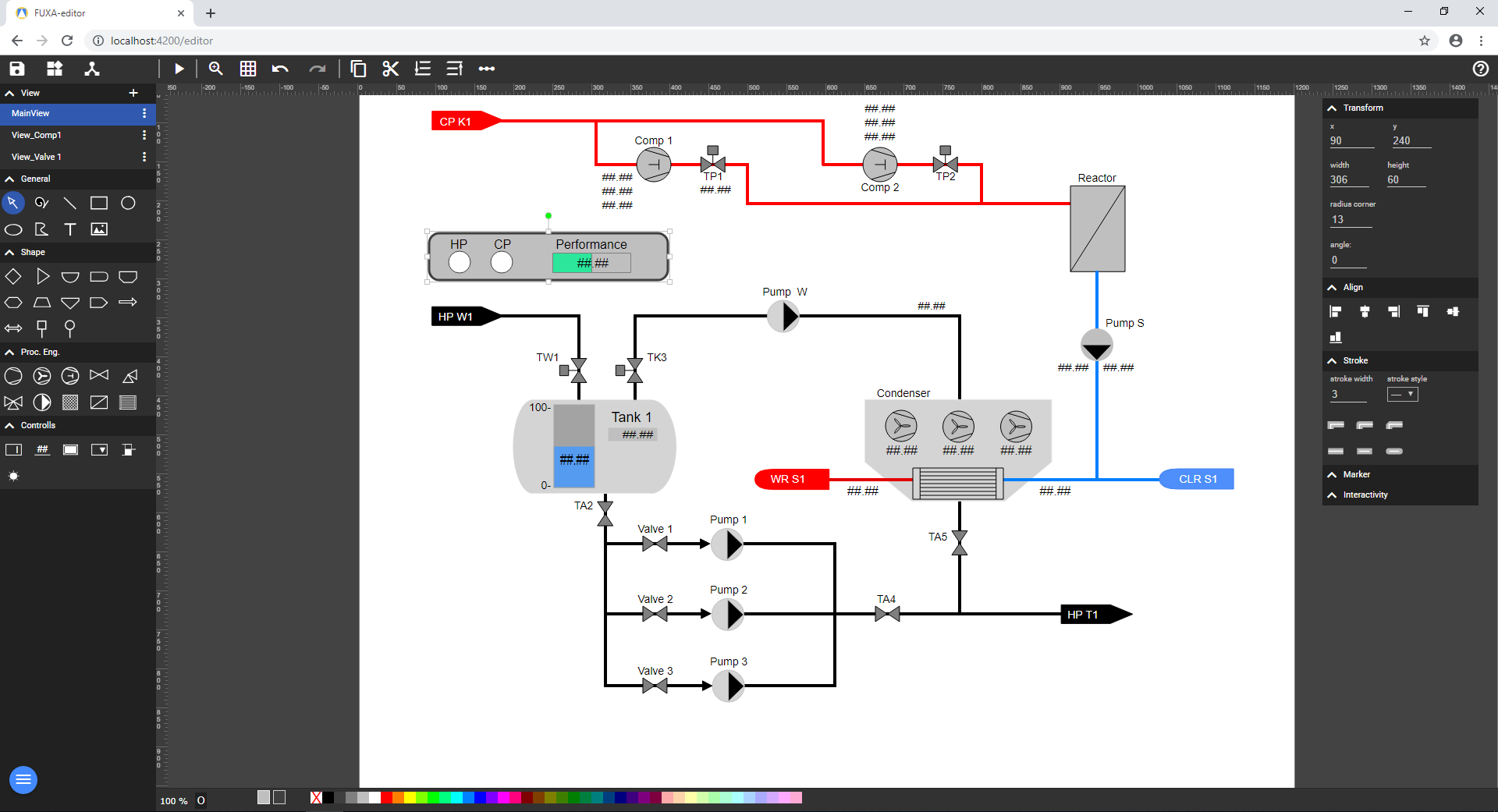Click the copy/duplicate icon in toolbar
This screenshot has height=812, width=1498.
click(358, 69)
